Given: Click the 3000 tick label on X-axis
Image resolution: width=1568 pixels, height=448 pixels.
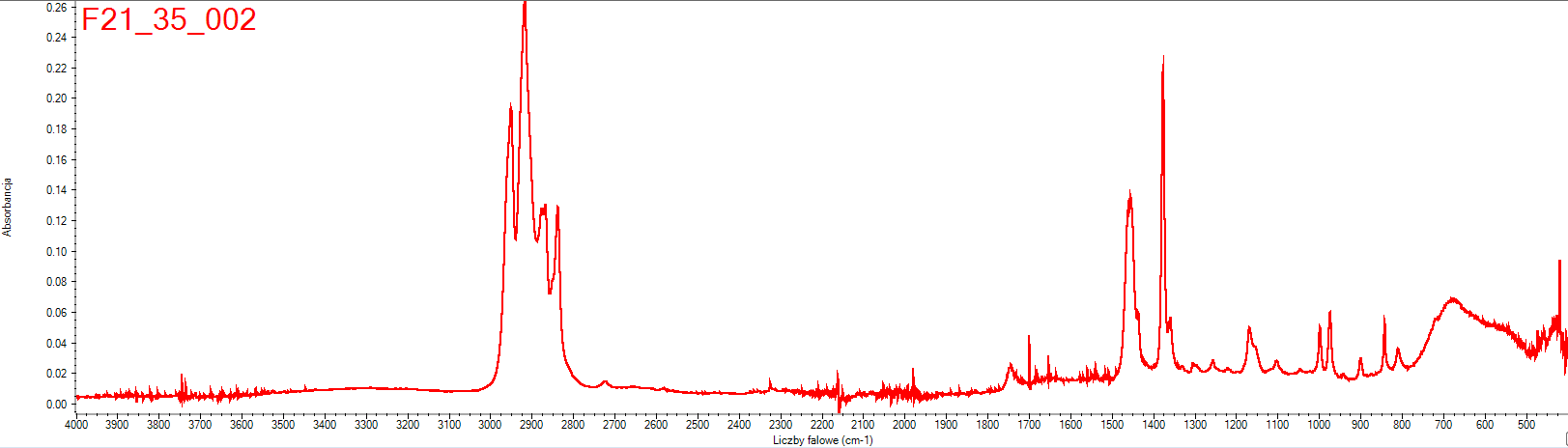Looking at the screenshot, I should coord(490,425).
